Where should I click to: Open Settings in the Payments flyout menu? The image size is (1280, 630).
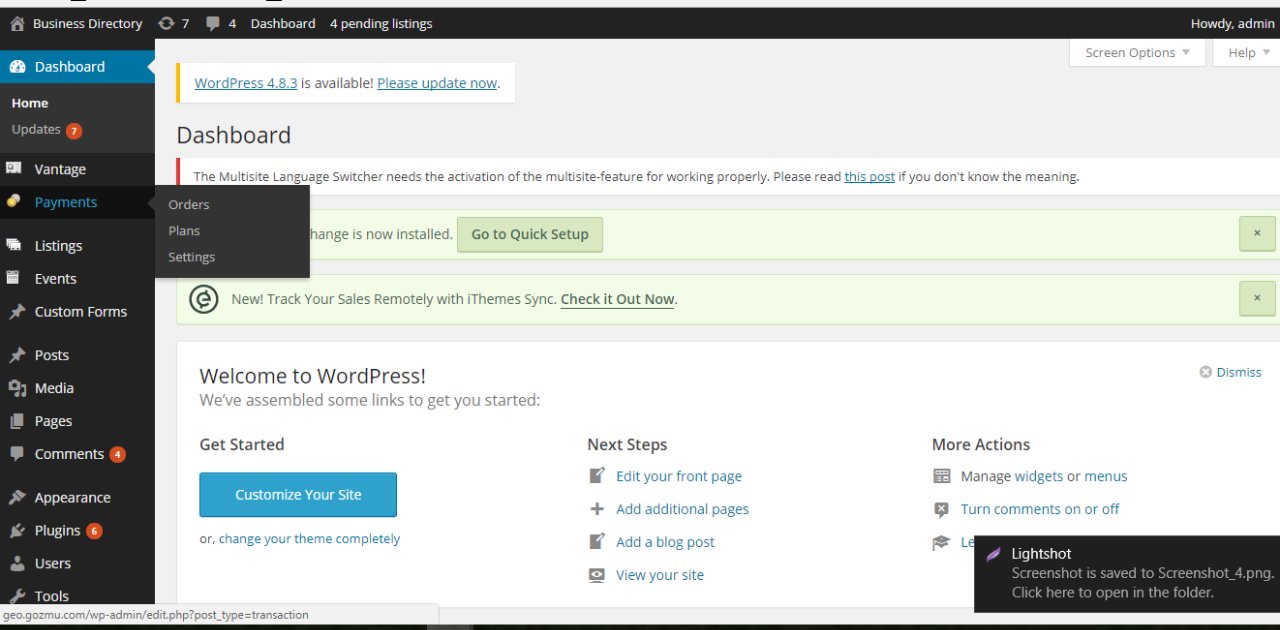pos(192,257)
